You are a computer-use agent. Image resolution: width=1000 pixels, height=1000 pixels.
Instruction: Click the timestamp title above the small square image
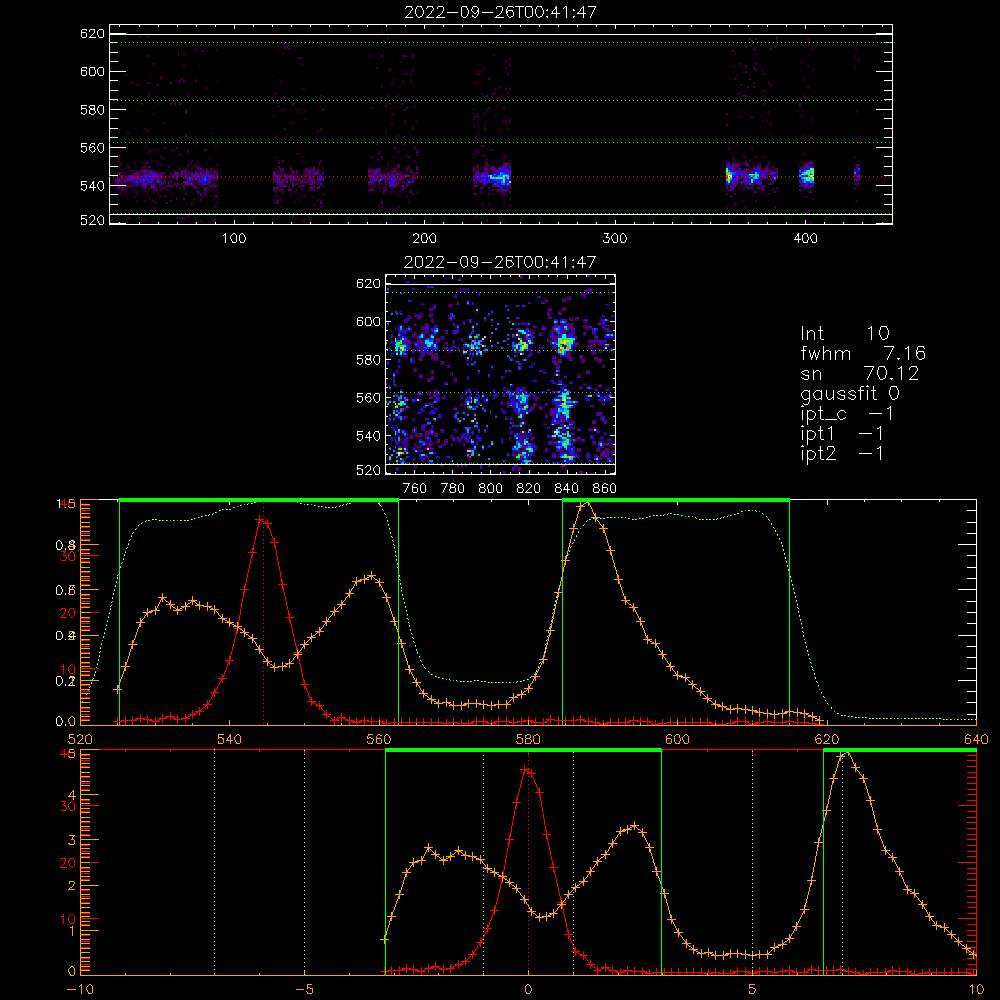501,261
